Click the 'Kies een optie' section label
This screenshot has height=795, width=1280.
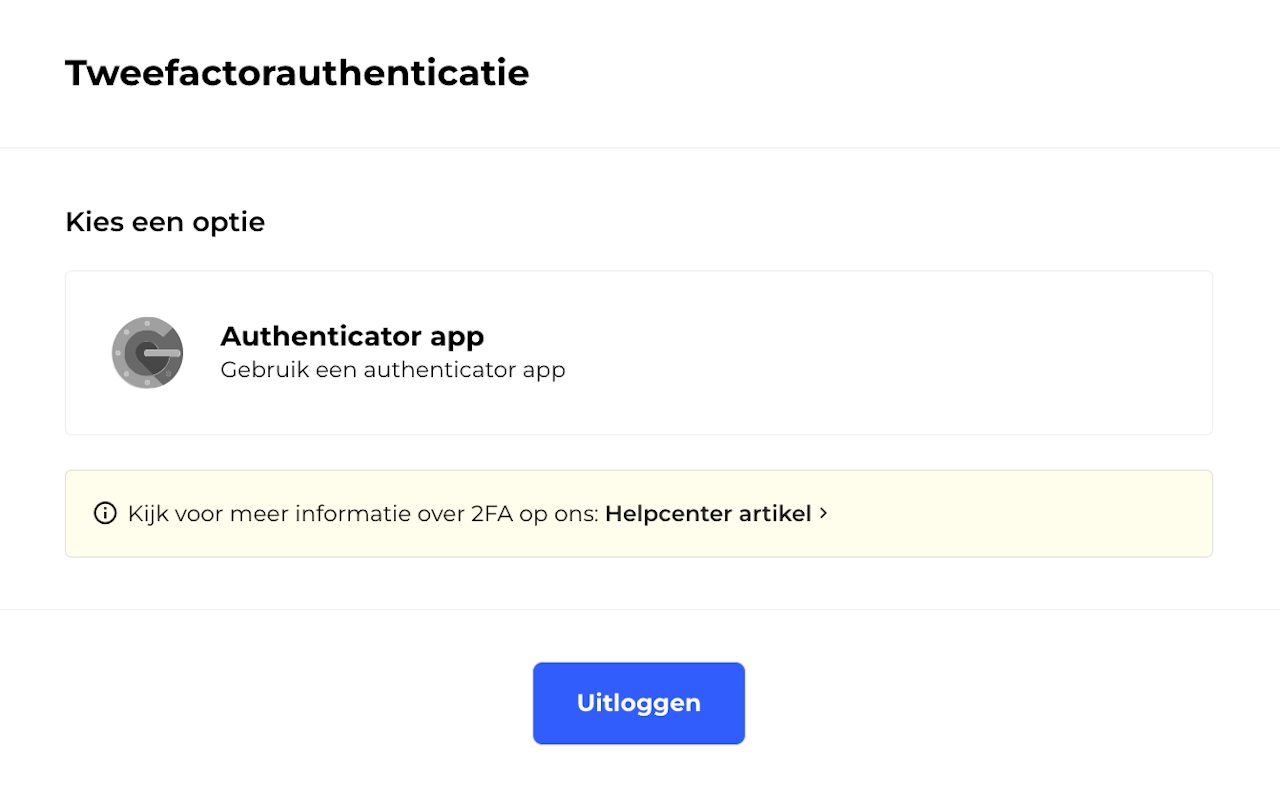click(x=165, y=222)
